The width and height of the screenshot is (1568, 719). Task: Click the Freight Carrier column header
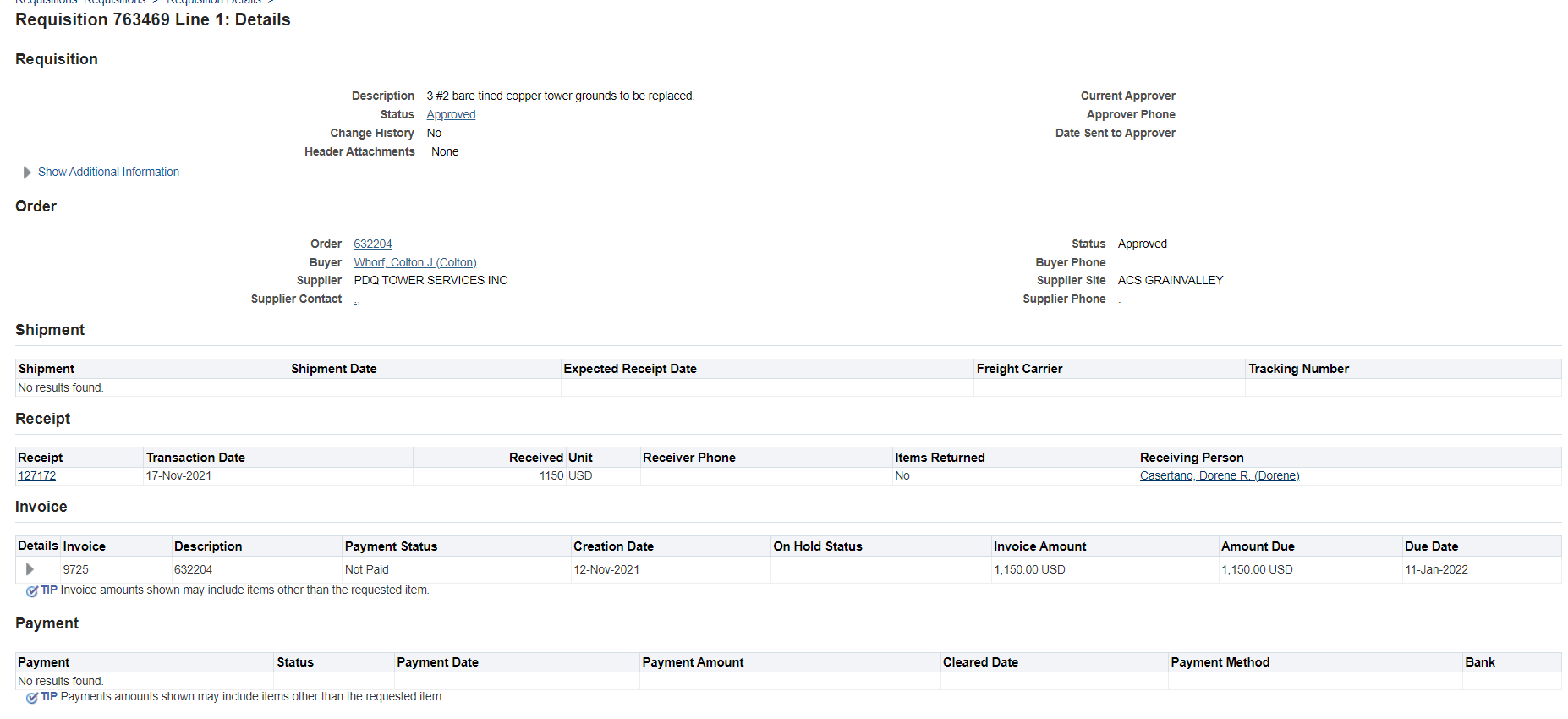coord(1019,369)
